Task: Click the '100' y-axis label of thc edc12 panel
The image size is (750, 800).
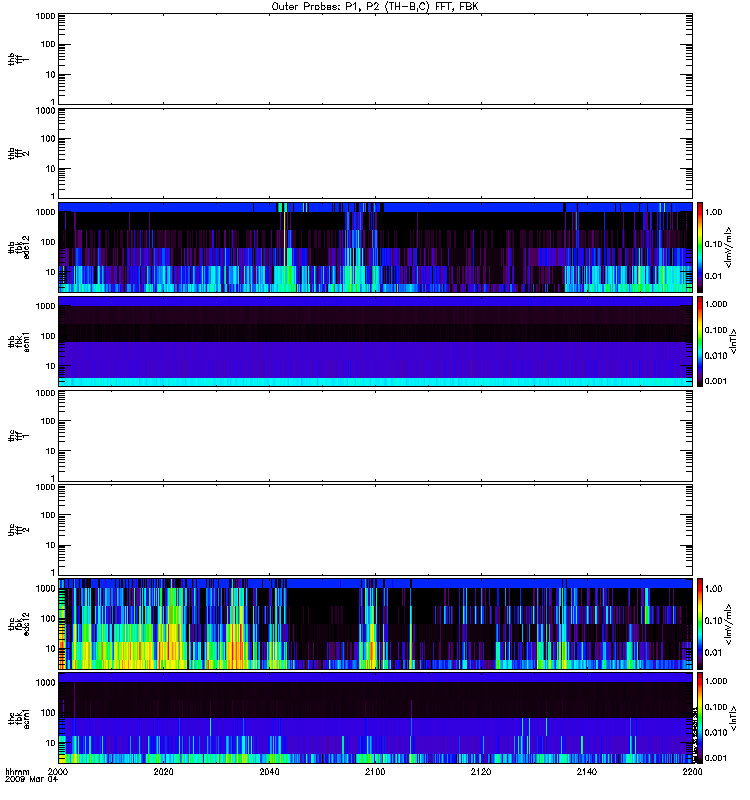Action: click(x=48, y=619)
